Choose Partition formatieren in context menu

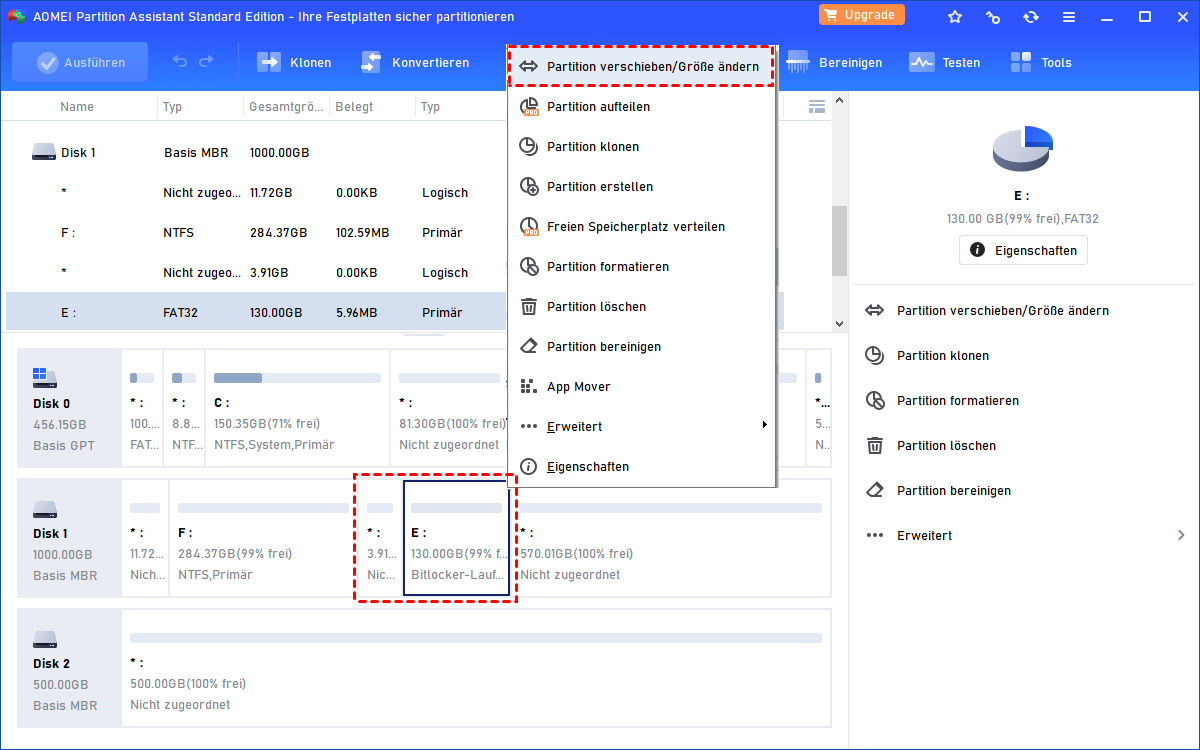641,266
